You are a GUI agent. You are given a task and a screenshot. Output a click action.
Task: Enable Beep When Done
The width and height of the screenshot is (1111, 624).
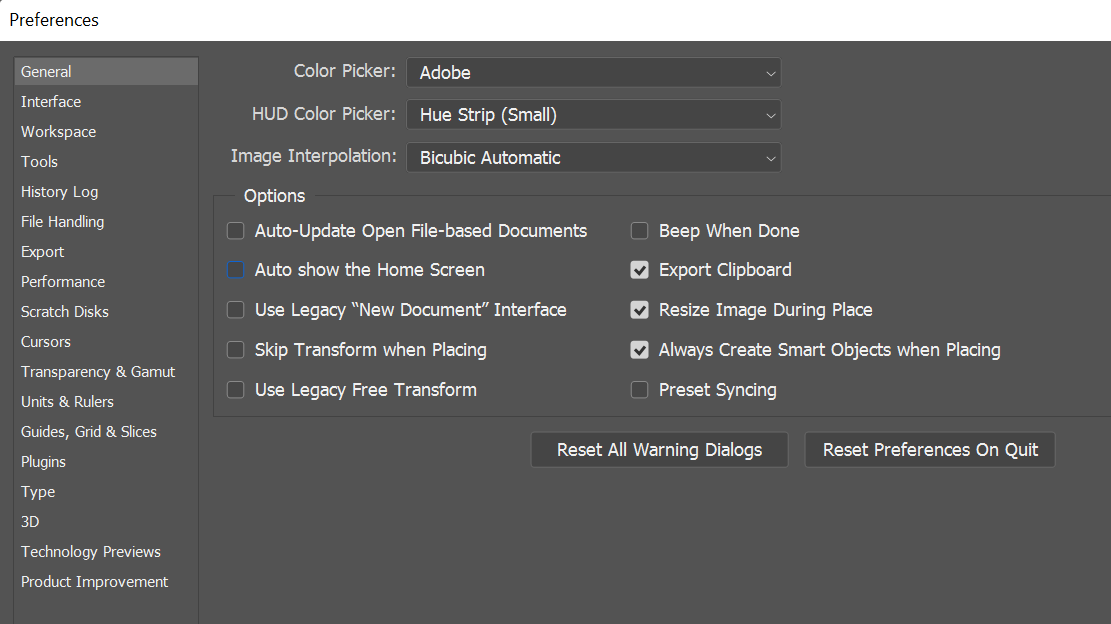(x=639, y=230)
